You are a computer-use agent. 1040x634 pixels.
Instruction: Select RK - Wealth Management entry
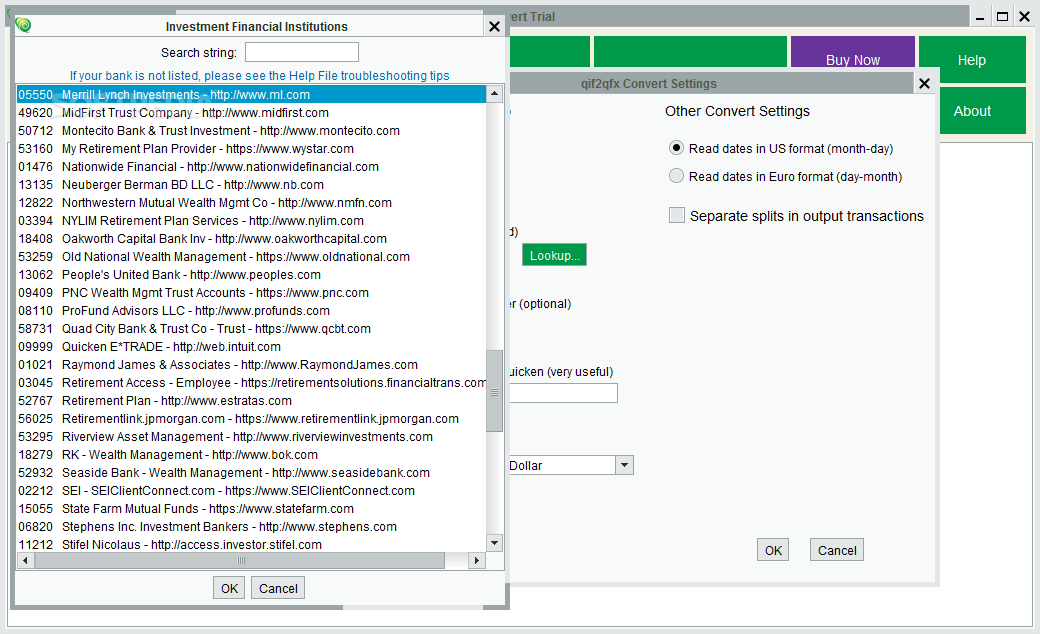[x=251, y=454]
